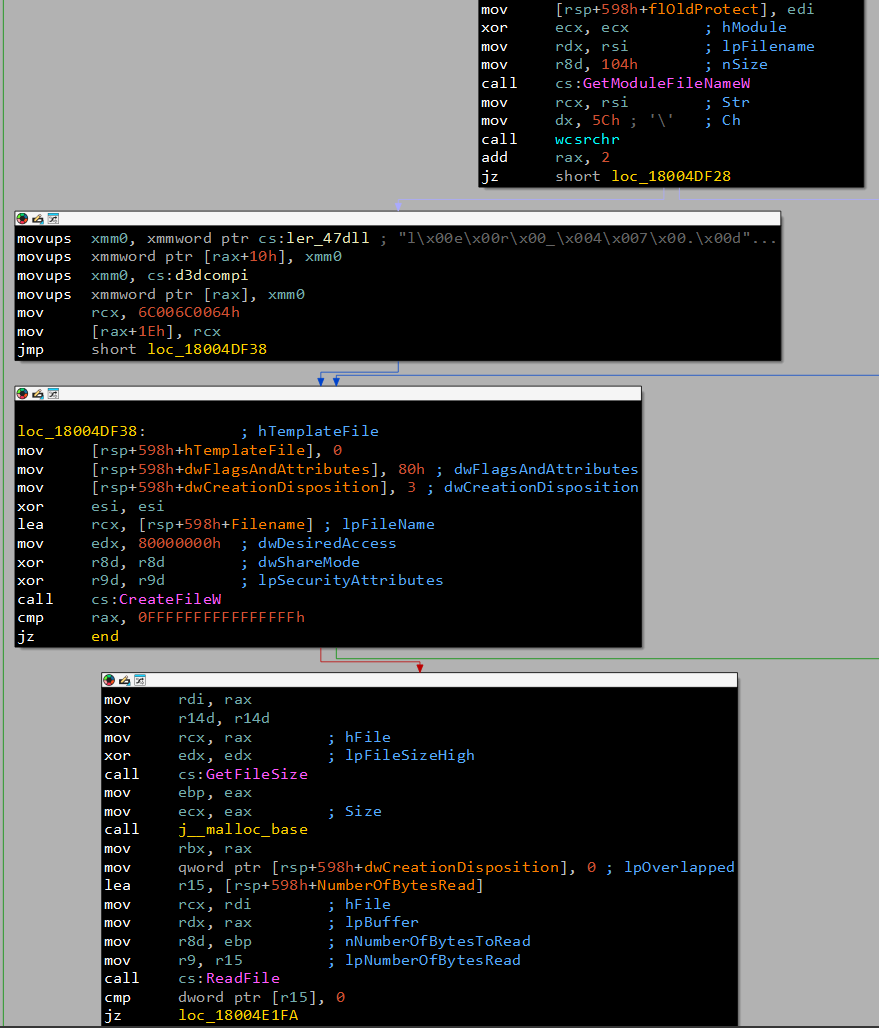Select the j__malloc_base call target

coord(243,829)
